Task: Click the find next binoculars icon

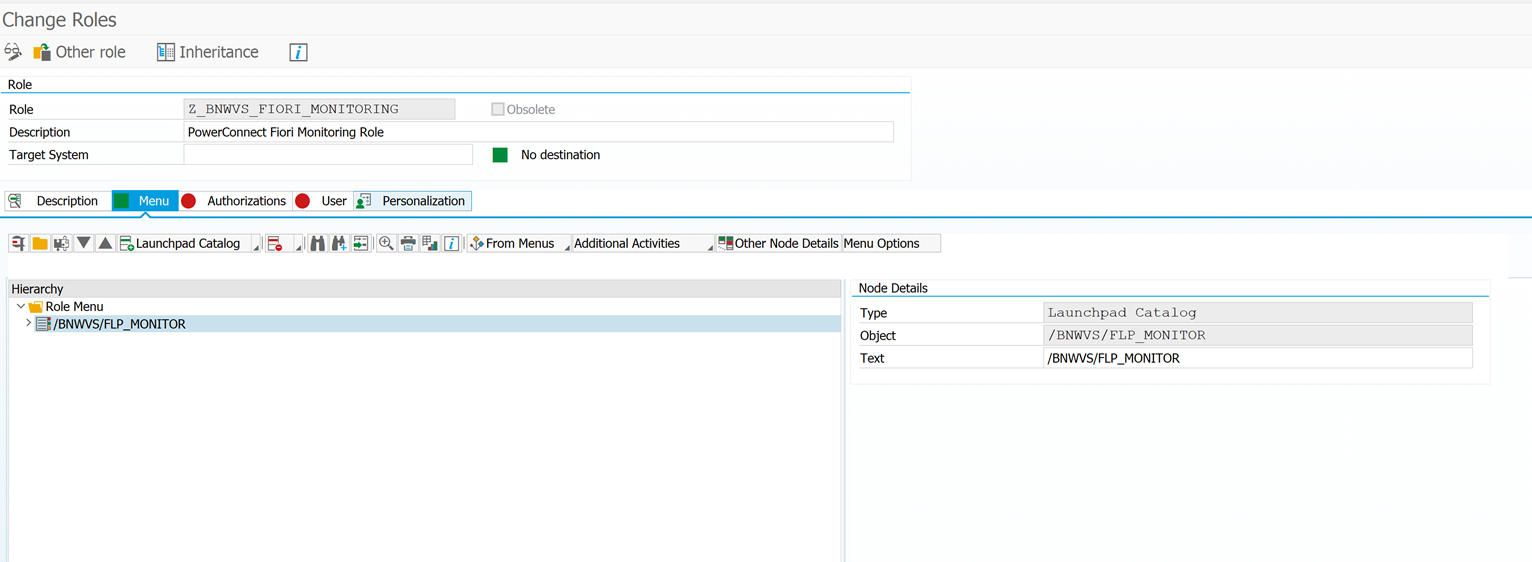Action: pos(339,244)
